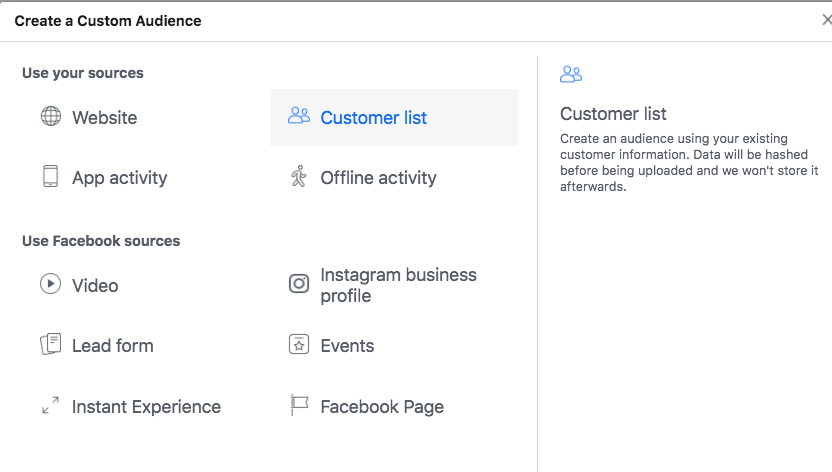Select the Lead form label
This screenshot has width=832, height=472.
(112, 346)
